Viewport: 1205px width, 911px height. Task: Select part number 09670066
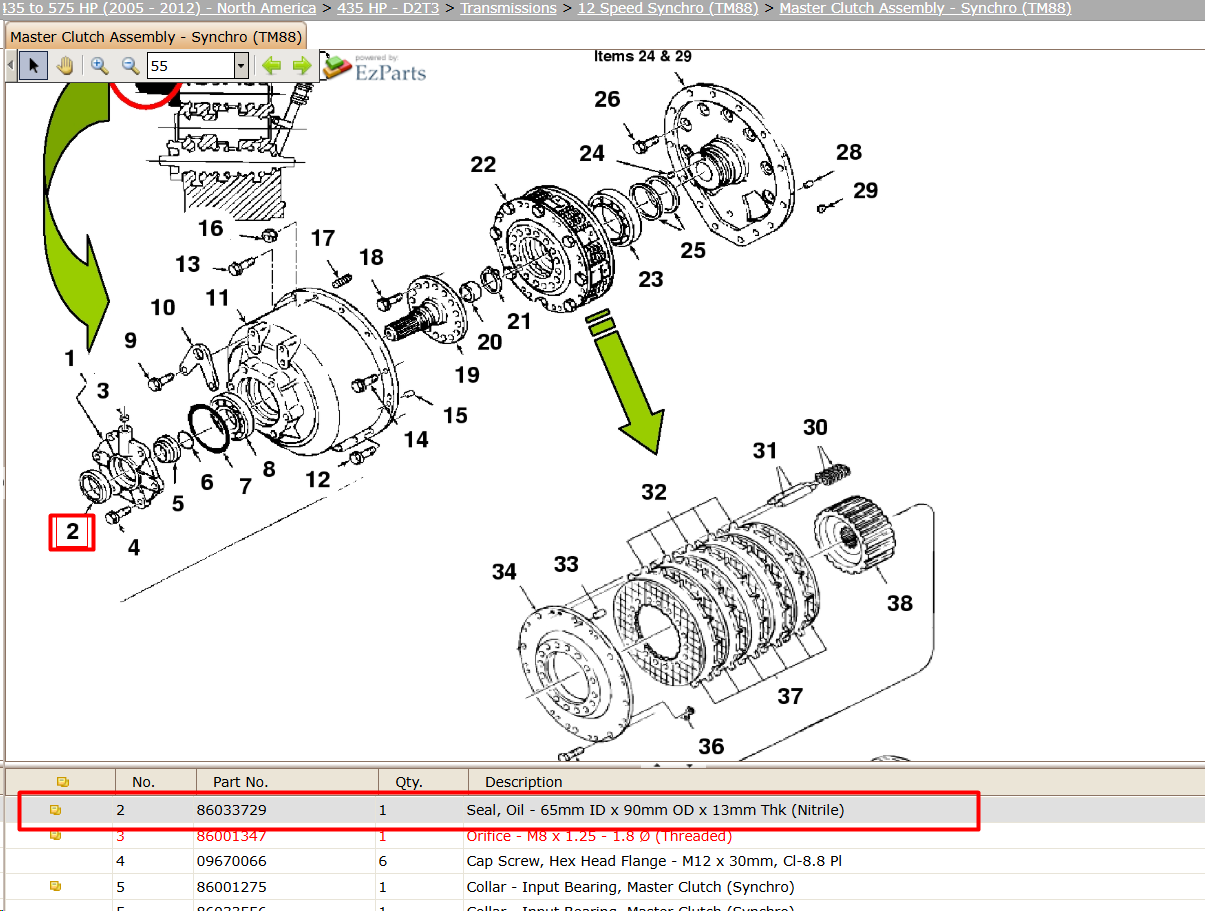[231, 861]
